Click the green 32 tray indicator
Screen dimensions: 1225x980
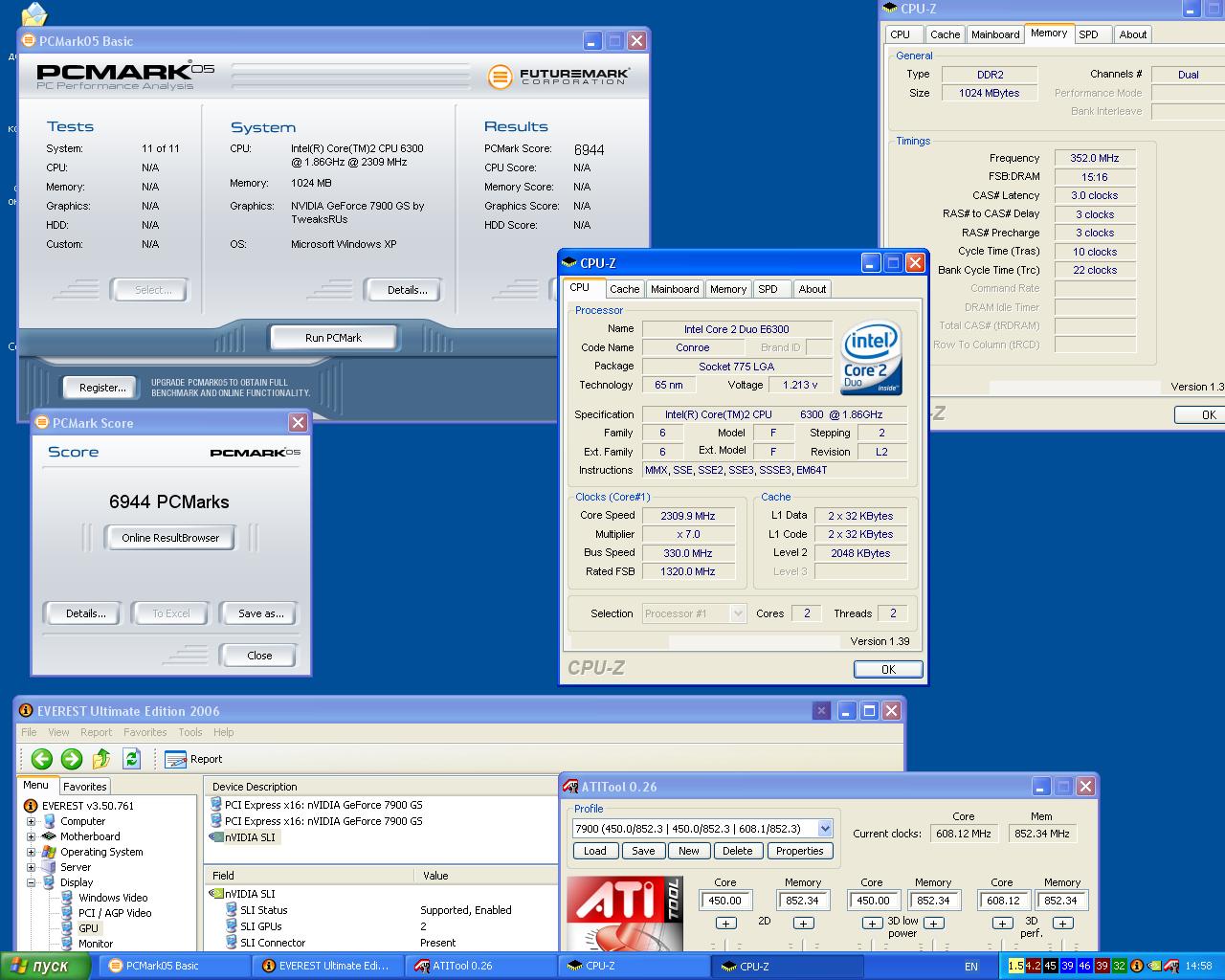point(1120,966)
